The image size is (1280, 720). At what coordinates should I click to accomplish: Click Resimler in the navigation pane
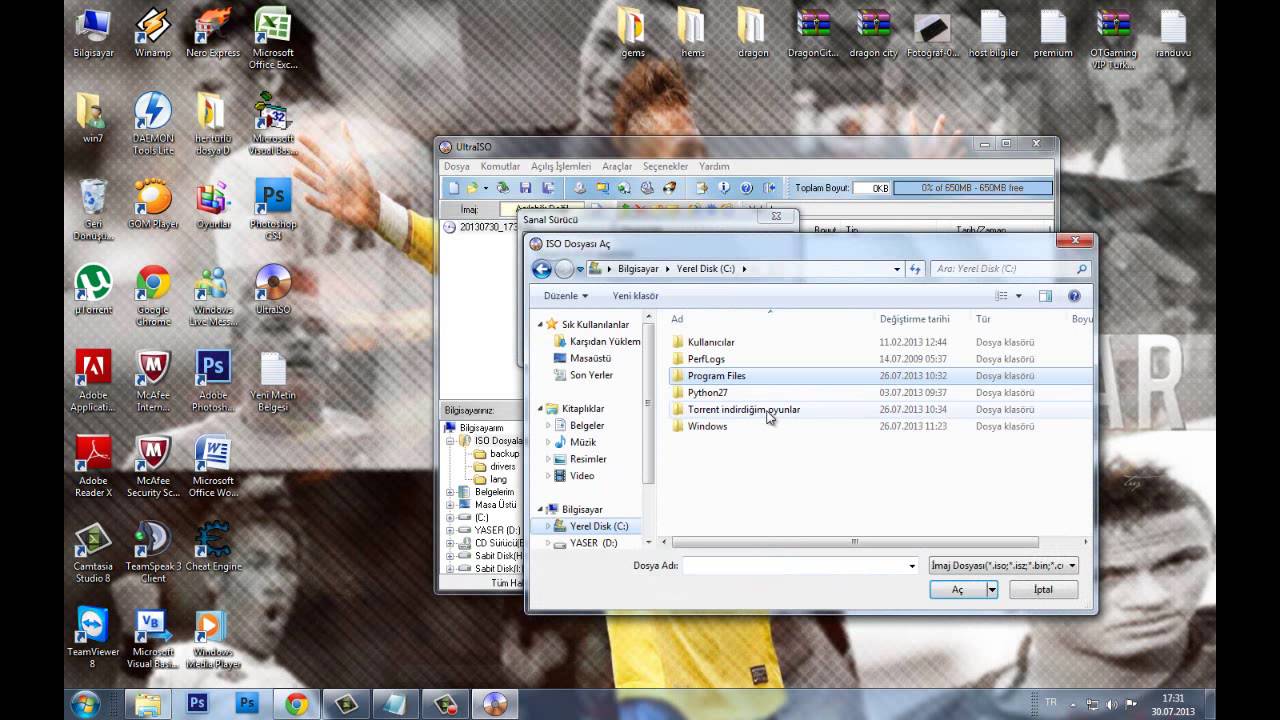(x=588, y=459)
